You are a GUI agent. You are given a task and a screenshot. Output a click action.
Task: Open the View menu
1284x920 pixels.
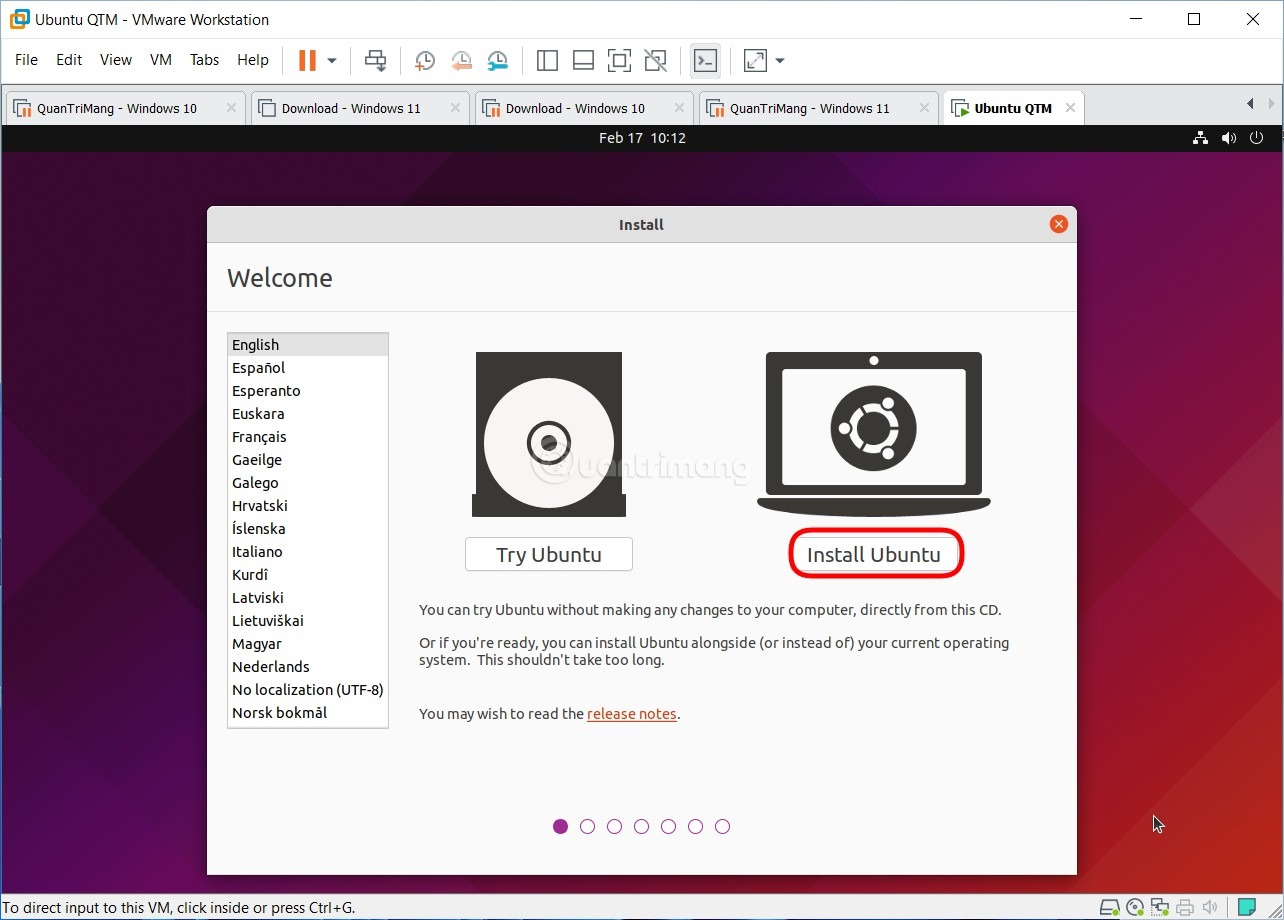click(116, 60)
